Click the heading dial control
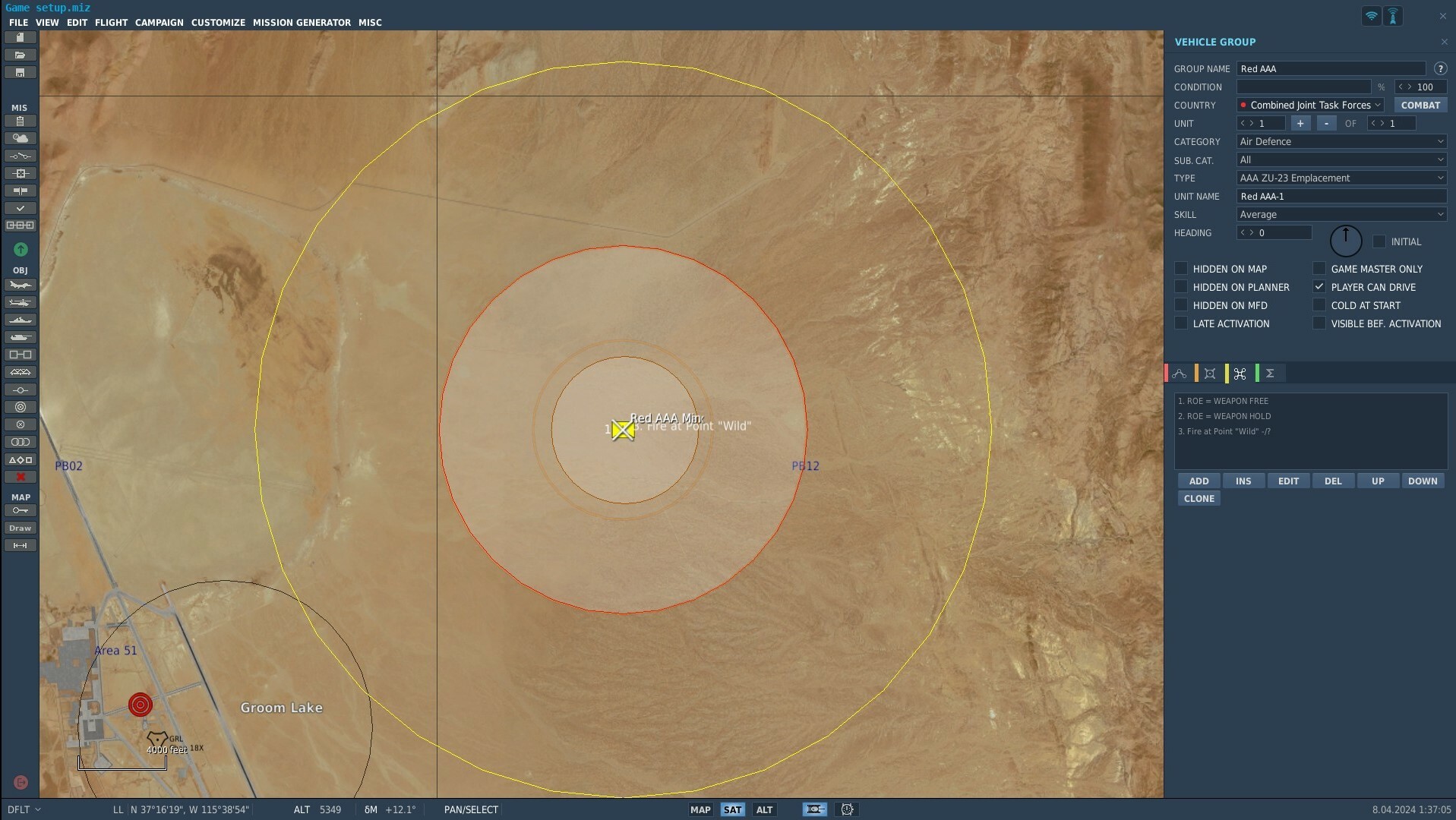 1345,241
